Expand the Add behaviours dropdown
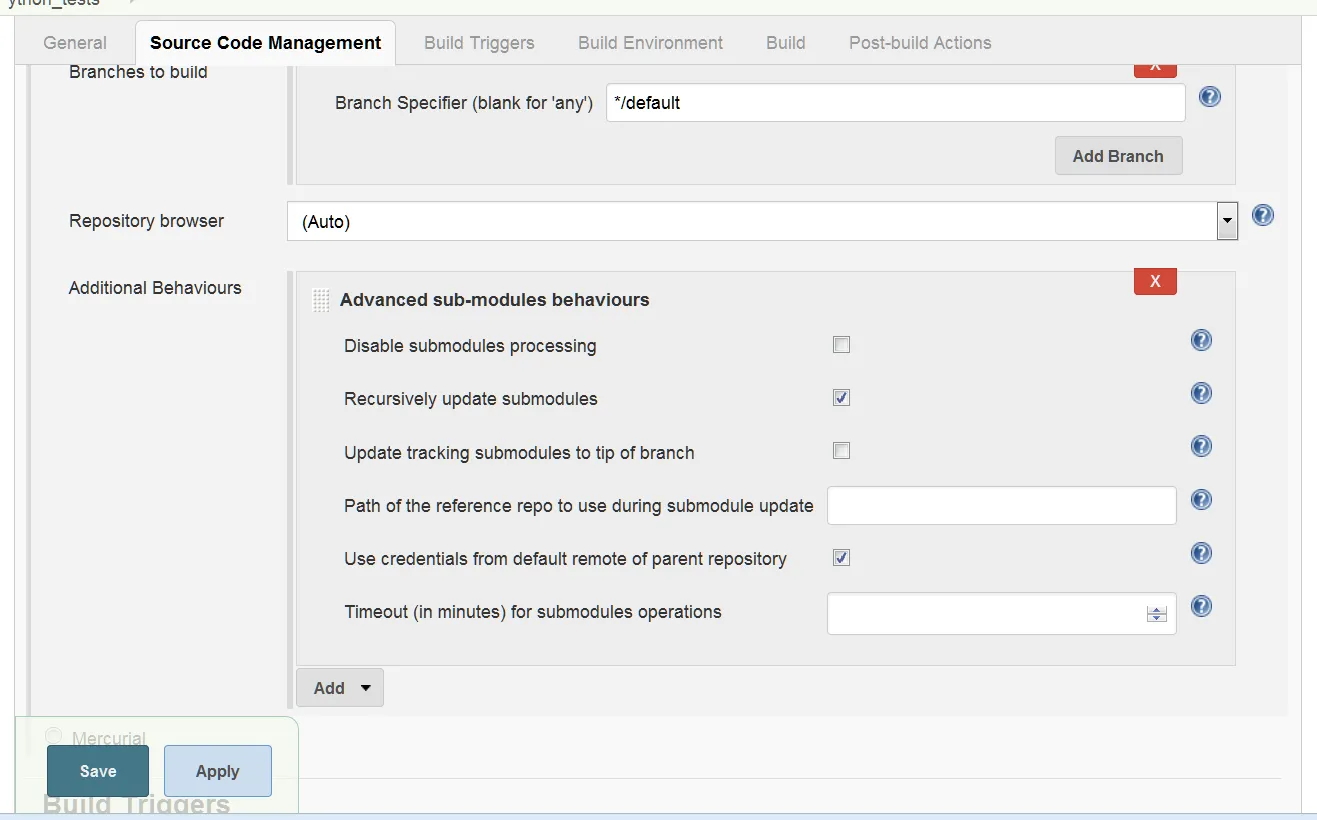 tap(340, 688)
